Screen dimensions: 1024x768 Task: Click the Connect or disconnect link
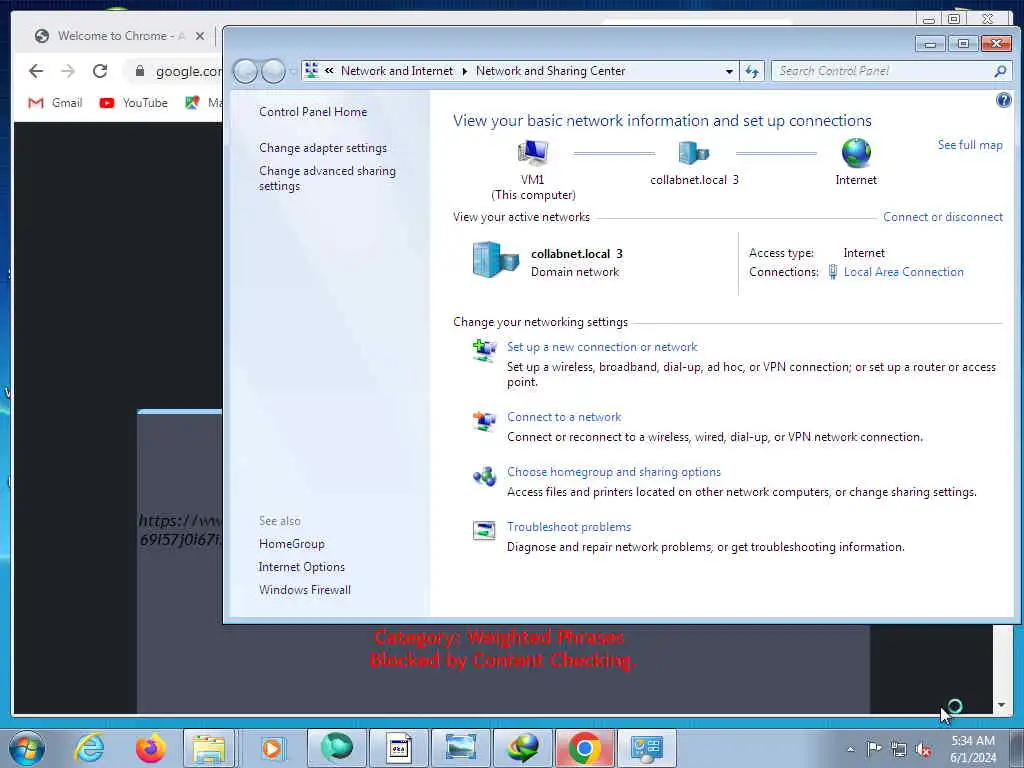tap(942, 217)
